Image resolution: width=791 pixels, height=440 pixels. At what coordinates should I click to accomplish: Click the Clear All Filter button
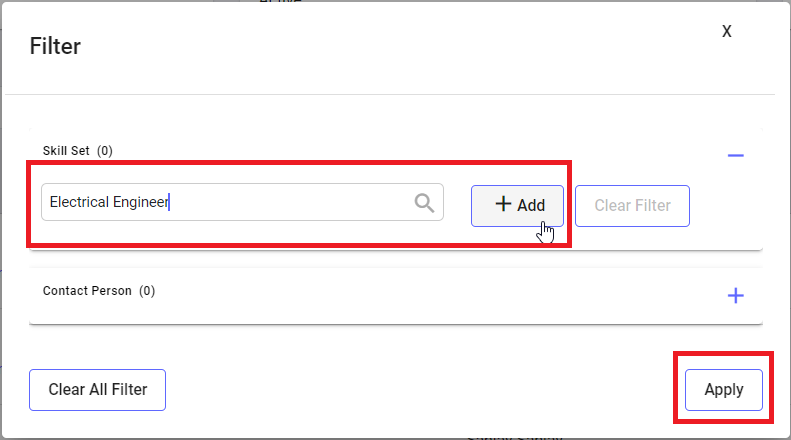(x=97, y=390)
